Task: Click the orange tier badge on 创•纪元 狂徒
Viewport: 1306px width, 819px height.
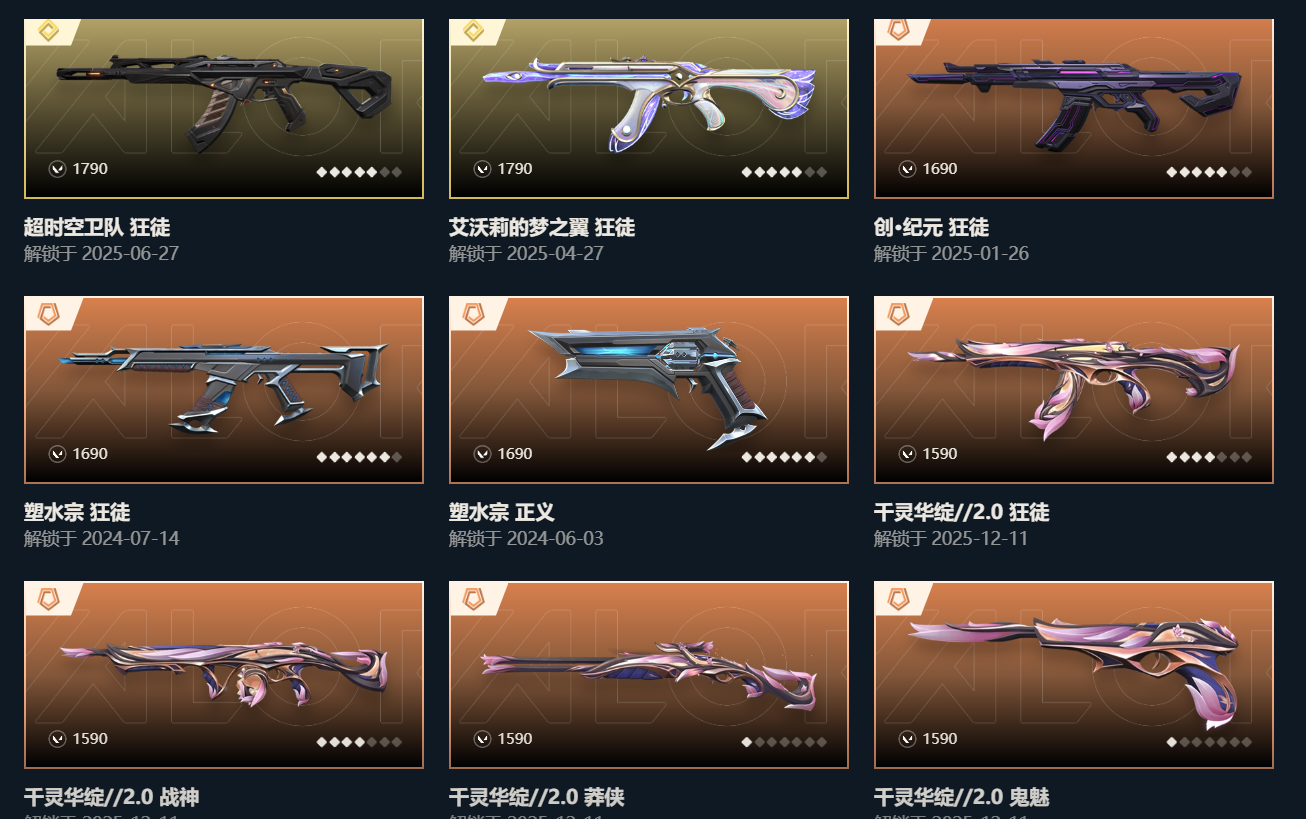Action: point(898,31)
